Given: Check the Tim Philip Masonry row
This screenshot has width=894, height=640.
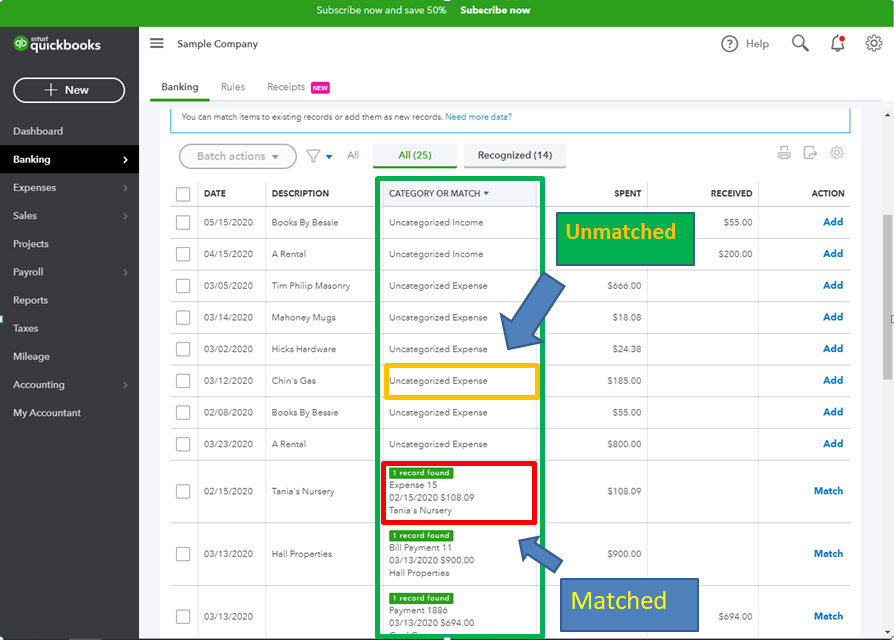Looking at the screenshot, I should click(x=183, y=286).
